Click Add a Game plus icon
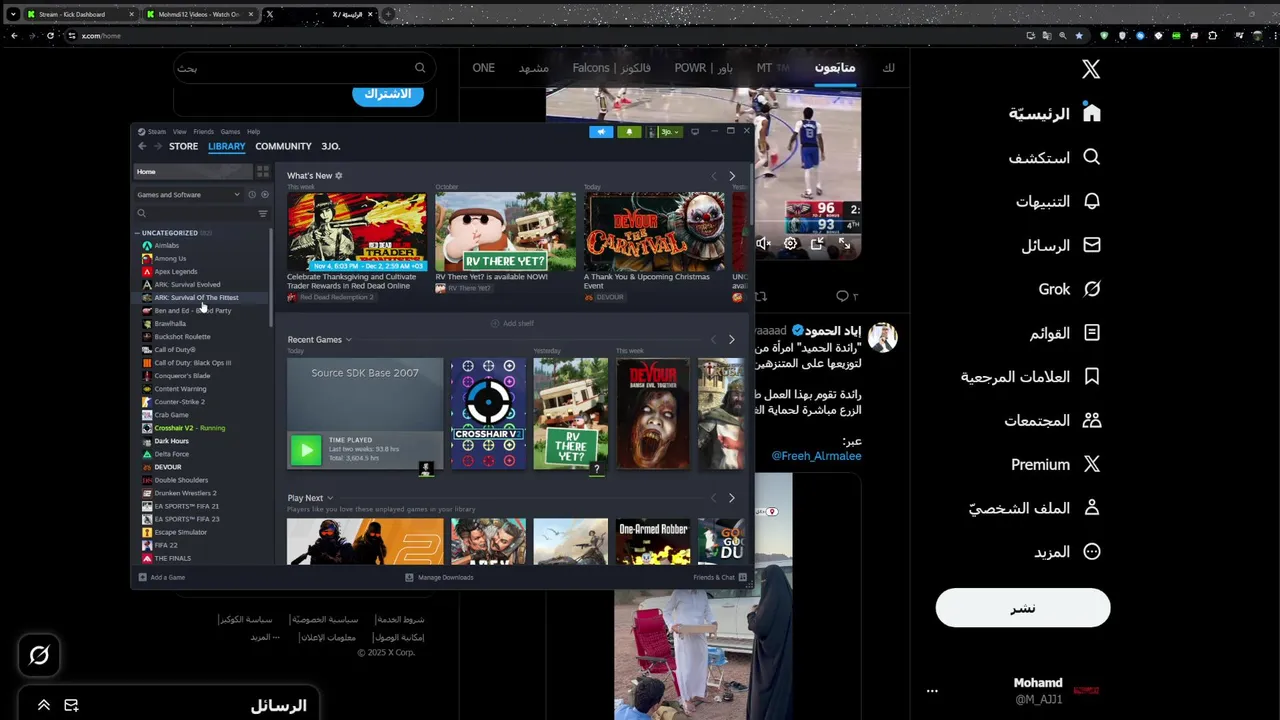The image size is (1280, 720). [142, 577]
